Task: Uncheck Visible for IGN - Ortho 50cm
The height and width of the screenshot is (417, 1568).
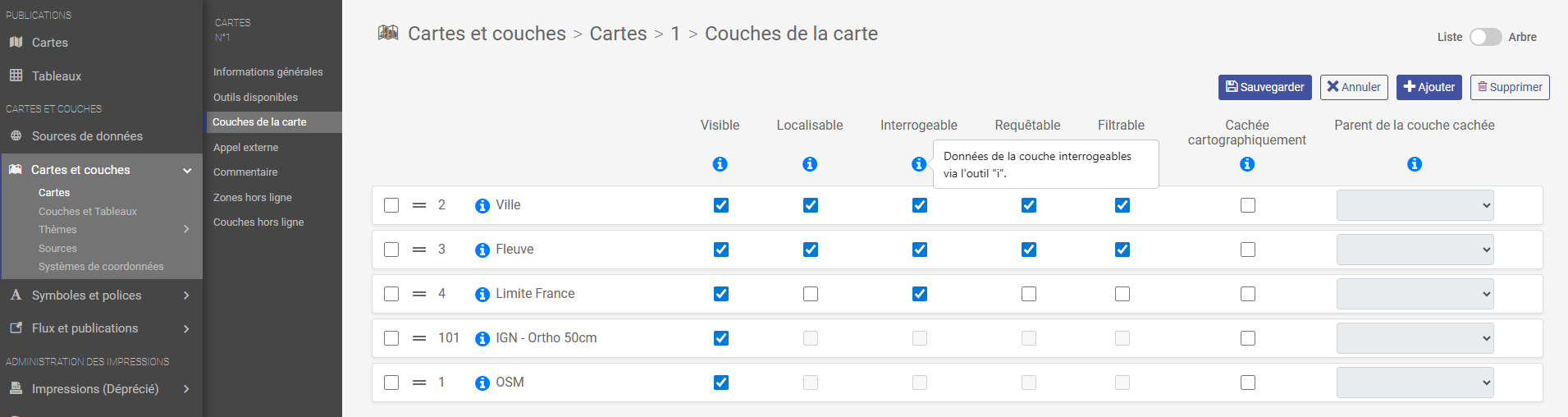Action: click(x=721, y=338)
